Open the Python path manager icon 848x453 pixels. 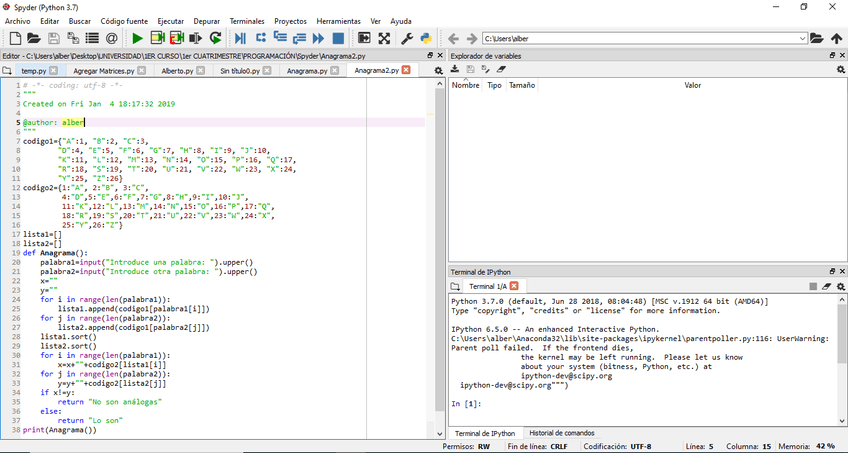point(425,39)
